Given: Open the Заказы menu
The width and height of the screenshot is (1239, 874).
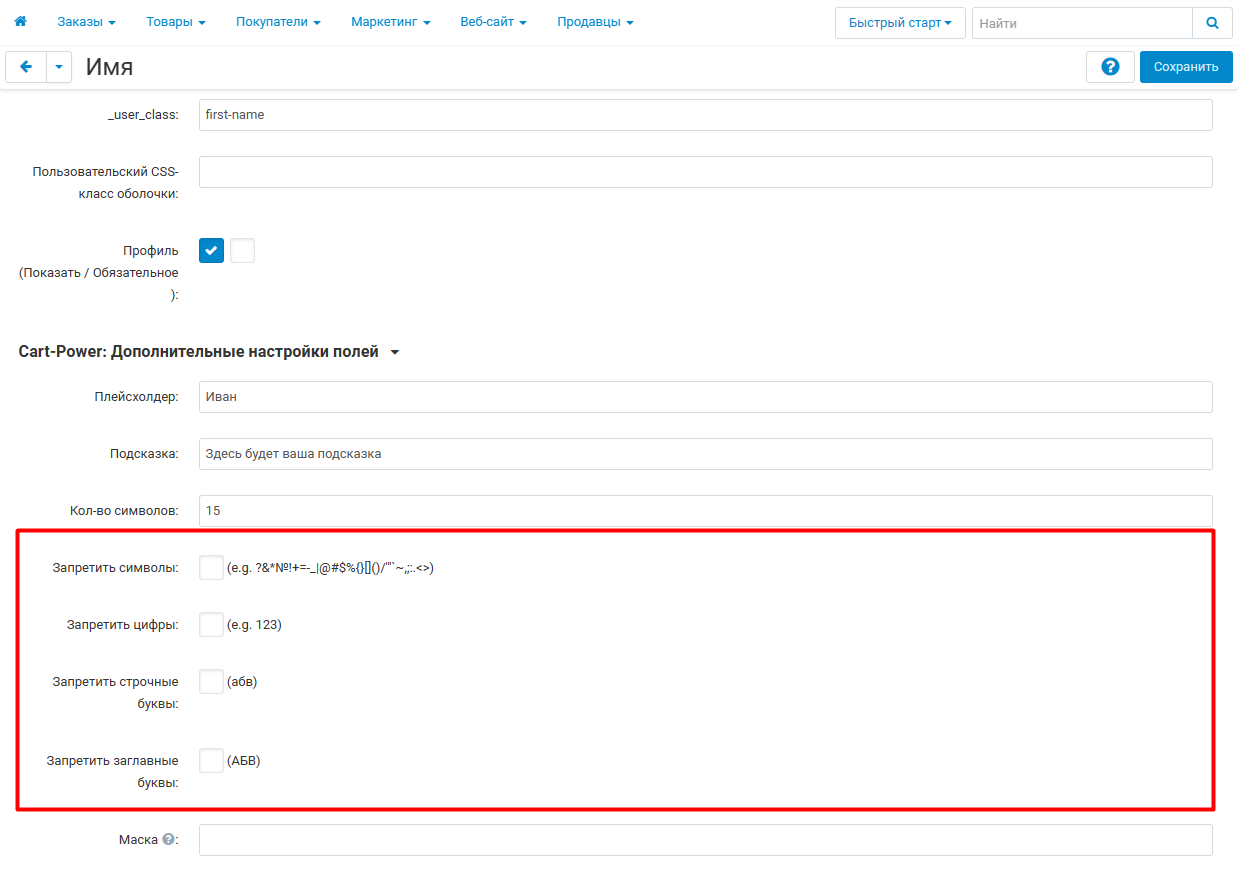Looking at the screenshot, I should pos(86,22).
